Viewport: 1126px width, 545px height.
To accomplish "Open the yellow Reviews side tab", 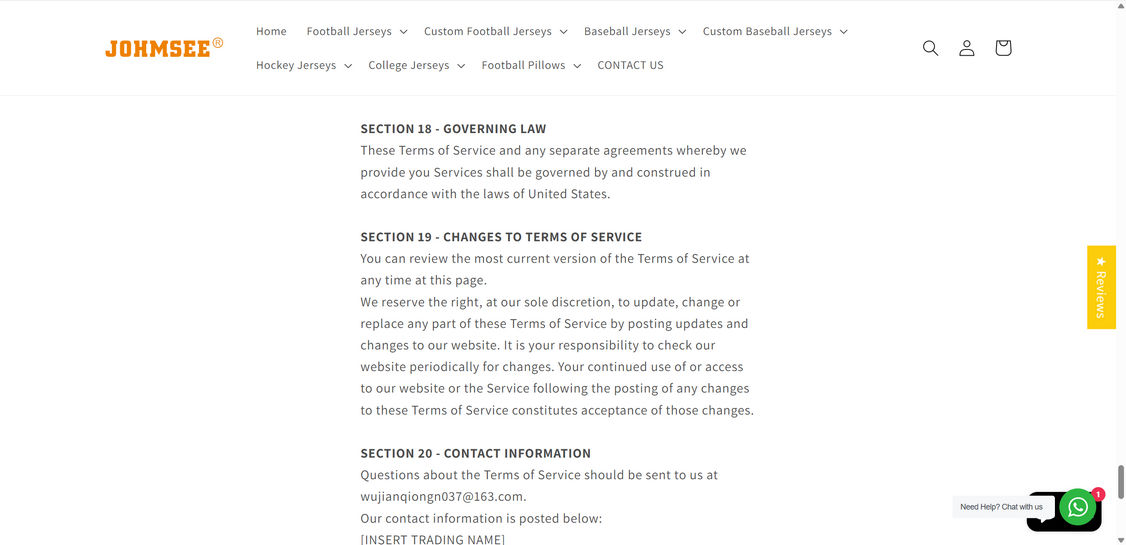I will pos(1101,287).
